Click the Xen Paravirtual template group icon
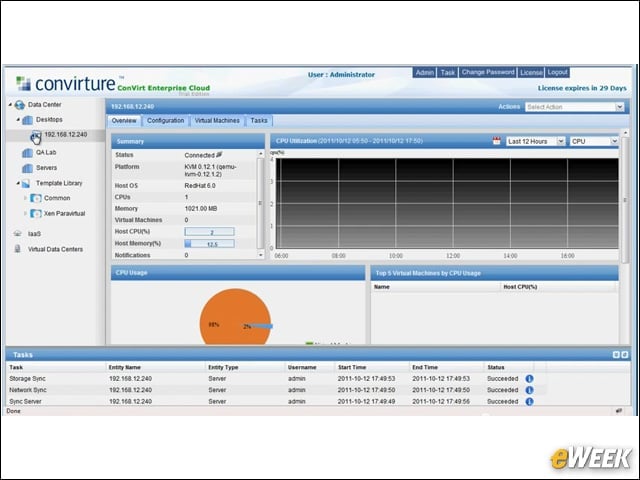This screenshot has width=640, height=480. [x=36, y=213]
